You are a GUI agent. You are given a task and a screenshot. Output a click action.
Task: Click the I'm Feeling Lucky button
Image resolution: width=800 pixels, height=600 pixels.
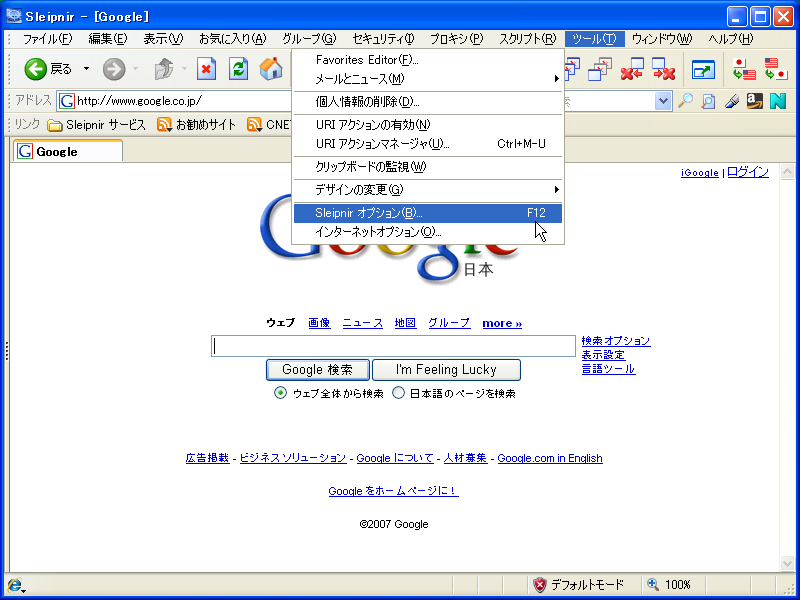coord(446,370)
